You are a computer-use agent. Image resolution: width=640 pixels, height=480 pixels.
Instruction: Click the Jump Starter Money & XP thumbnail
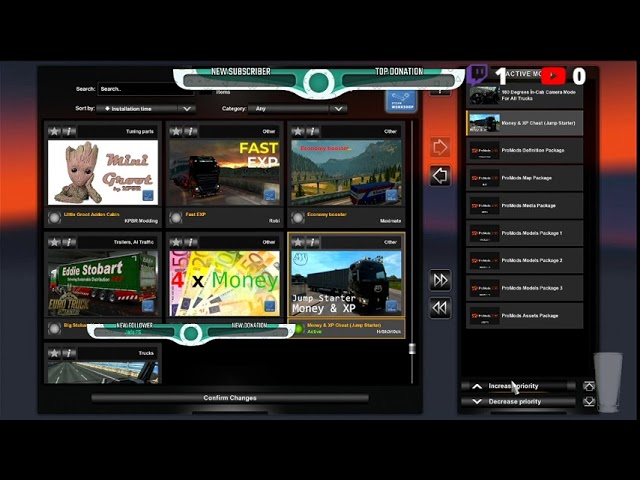[346, 283]
